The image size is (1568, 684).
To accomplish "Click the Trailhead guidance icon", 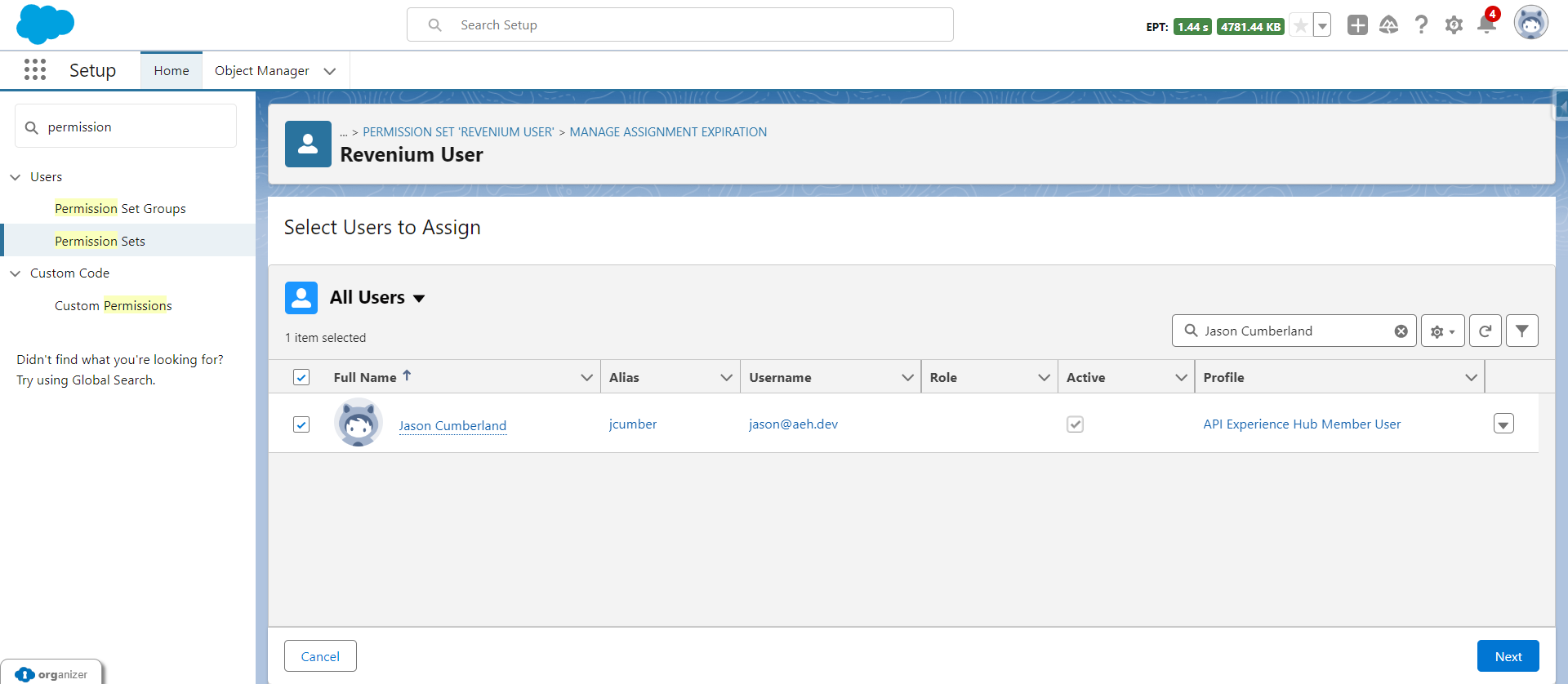I will [x=1388, y=25].
